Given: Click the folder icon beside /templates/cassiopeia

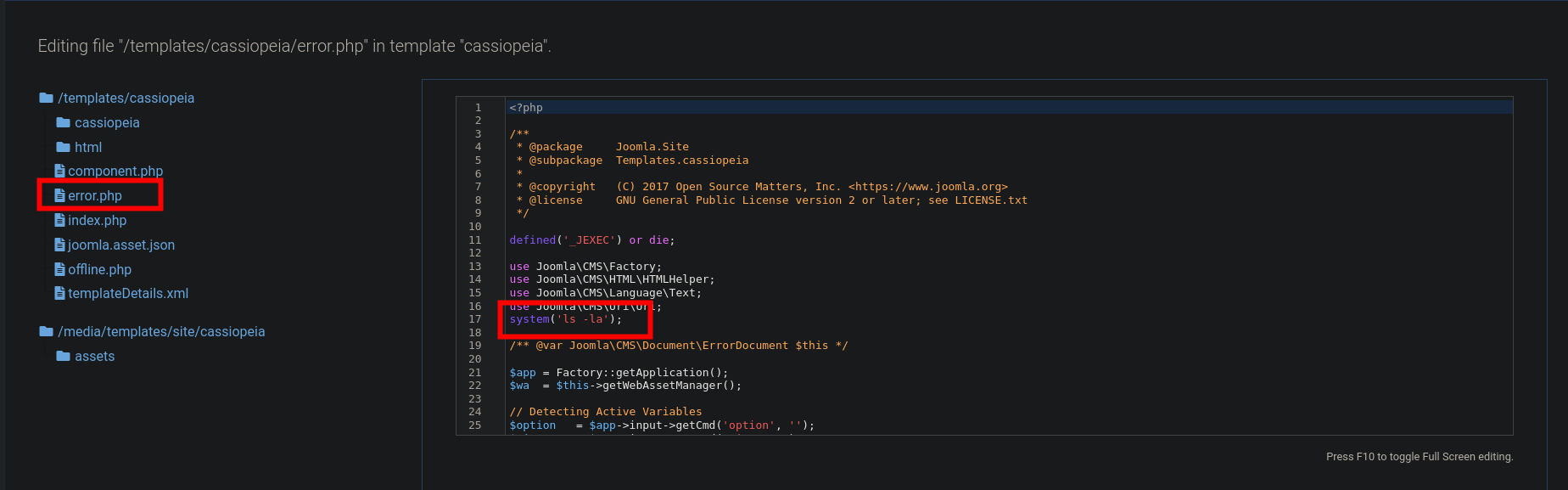Looking at the screenshot, I should 46,99.
